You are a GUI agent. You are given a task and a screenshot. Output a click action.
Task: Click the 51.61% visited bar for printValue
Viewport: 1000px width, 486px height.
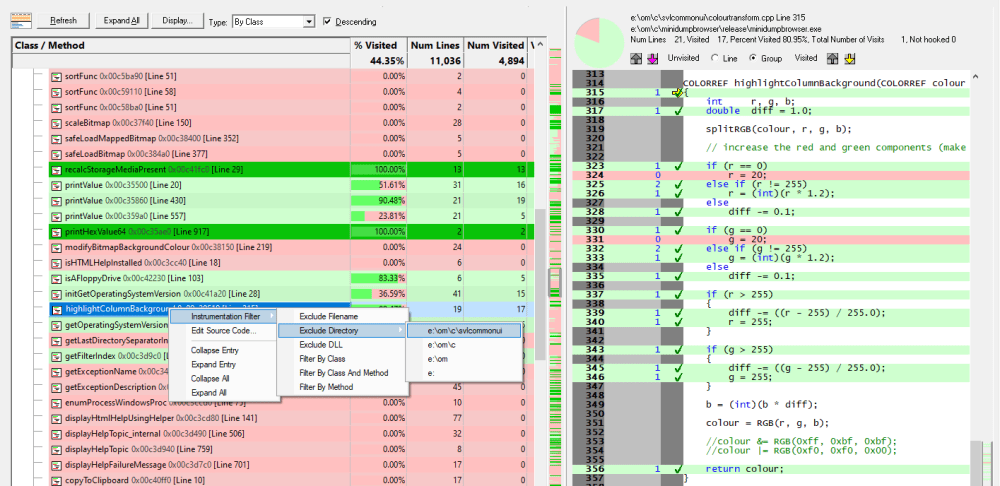point(379,185)
